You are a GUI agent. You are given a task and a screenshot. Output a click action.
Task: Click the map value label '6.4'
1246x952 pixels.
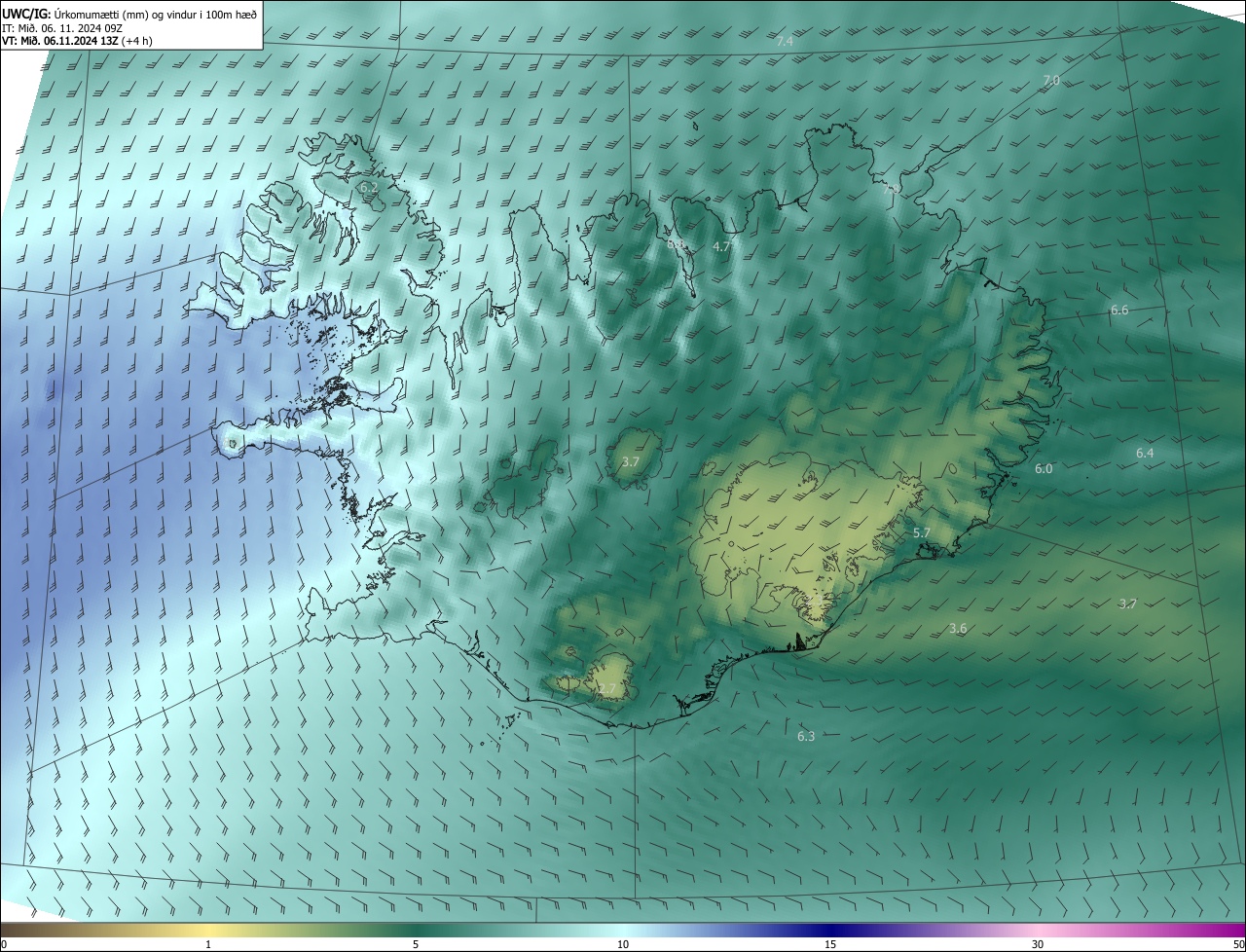(1145, 454)
